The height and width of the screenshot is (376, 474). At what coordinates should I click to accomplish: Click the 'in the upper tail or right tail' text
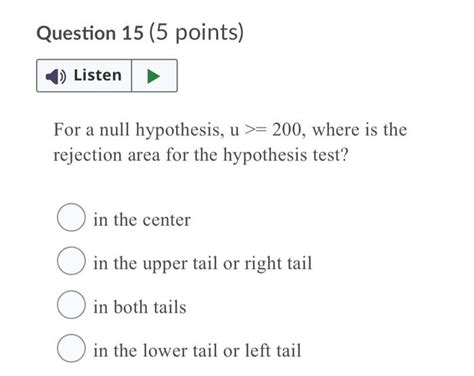203,264
